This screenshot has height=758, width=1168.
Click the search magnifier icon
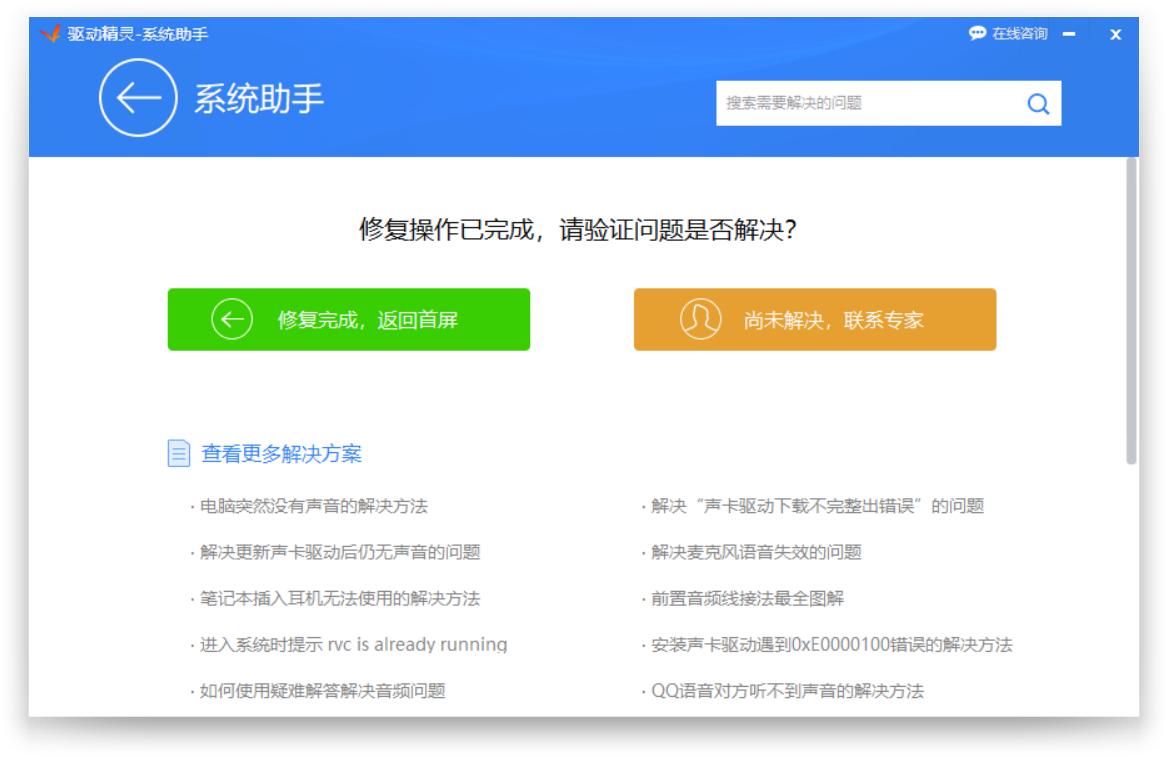1038,103
